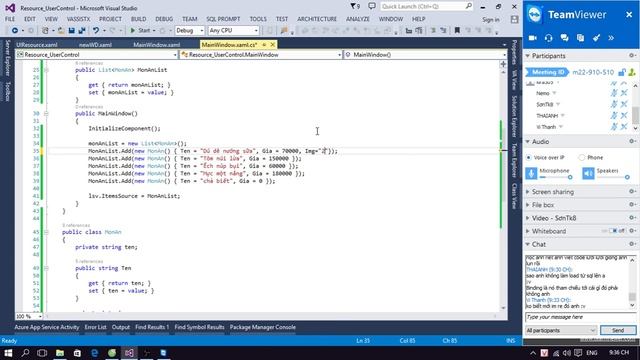
Task: Open the Resource_UserControl project dropdown
Action: [97, 55]
